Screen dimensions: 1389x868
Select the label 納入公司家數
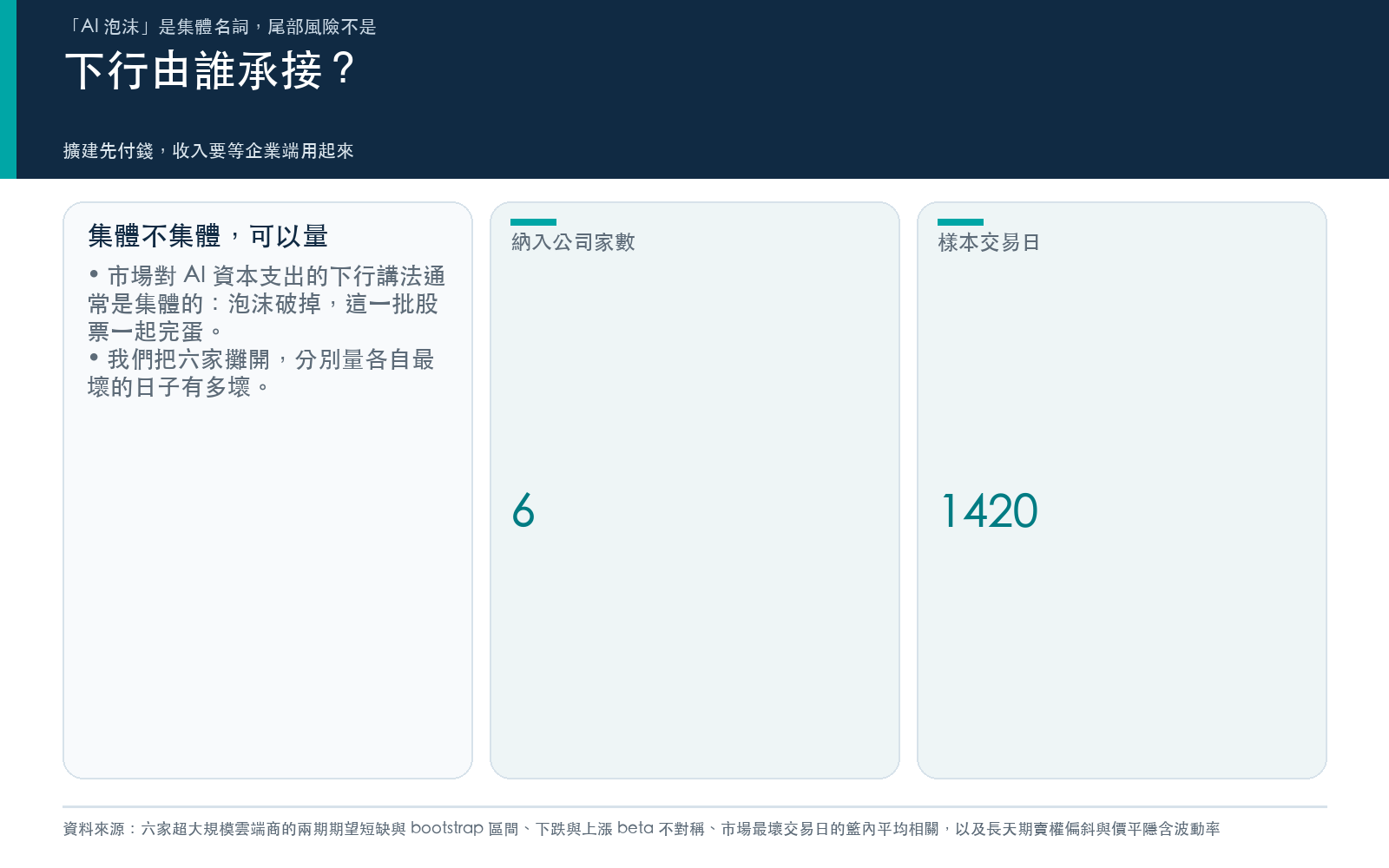pos(573,242)
